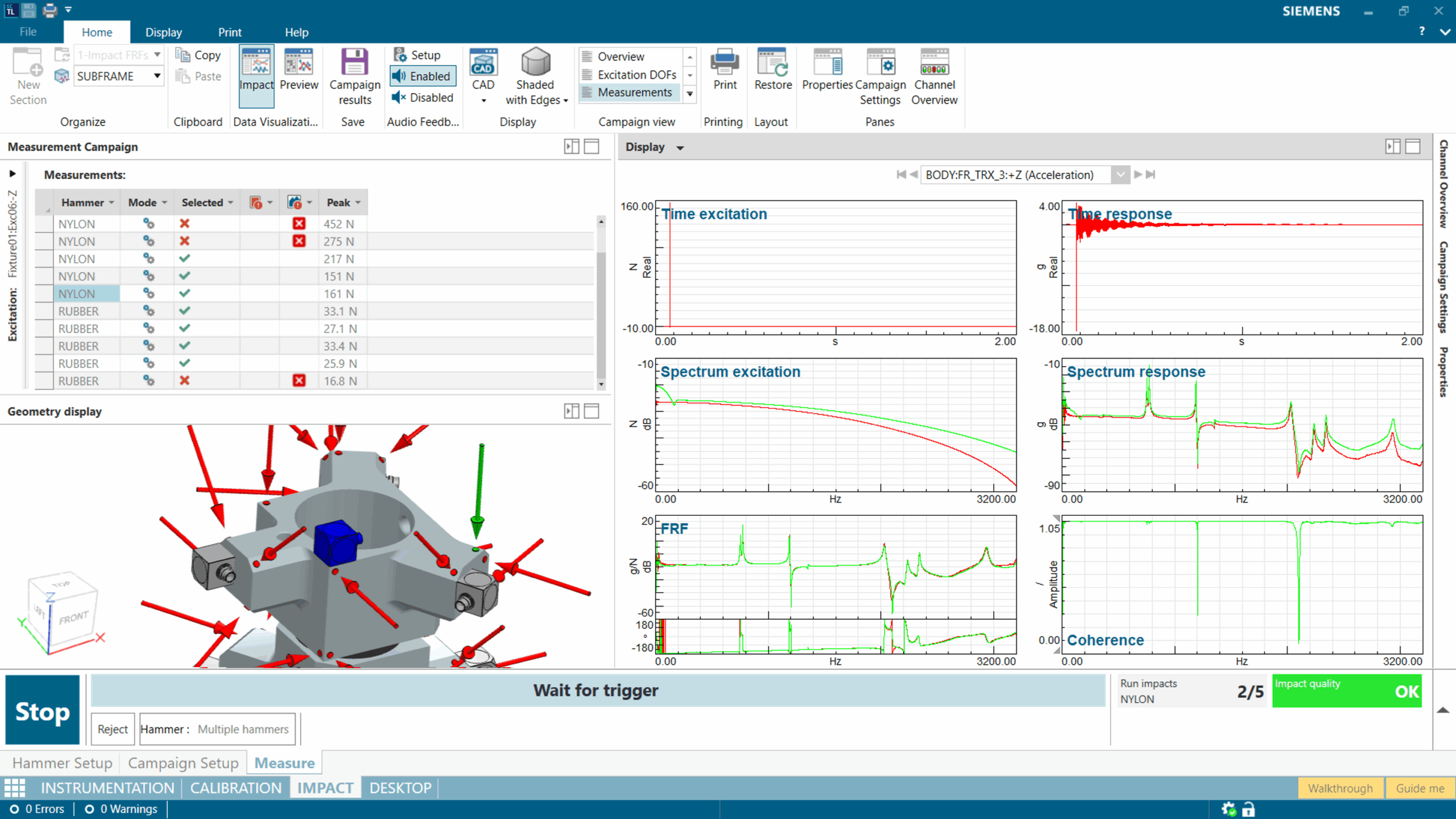
Task: Disable audio feedback
Action: pyautogui.click(x=423, y=98)
